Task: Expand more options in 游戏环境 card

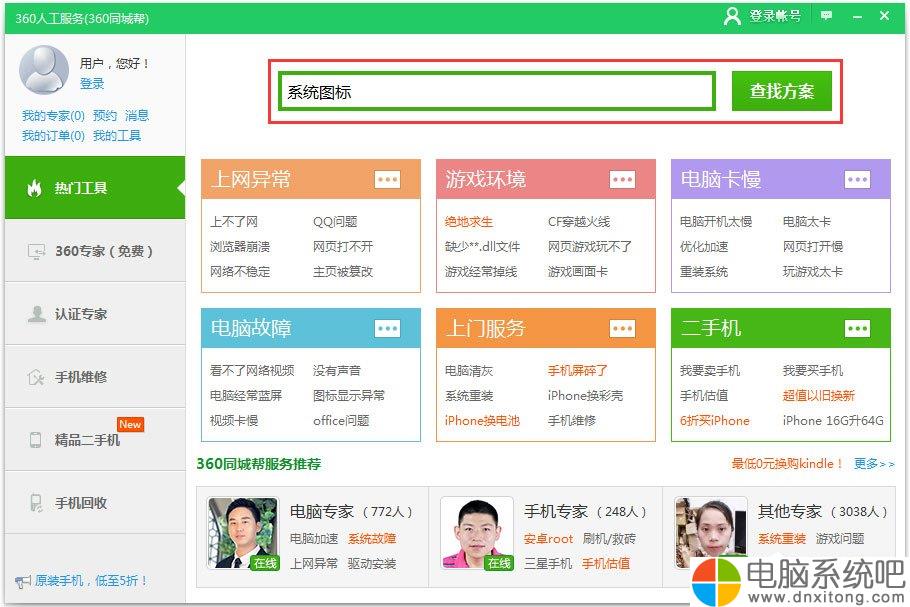Action: (622, 179)
